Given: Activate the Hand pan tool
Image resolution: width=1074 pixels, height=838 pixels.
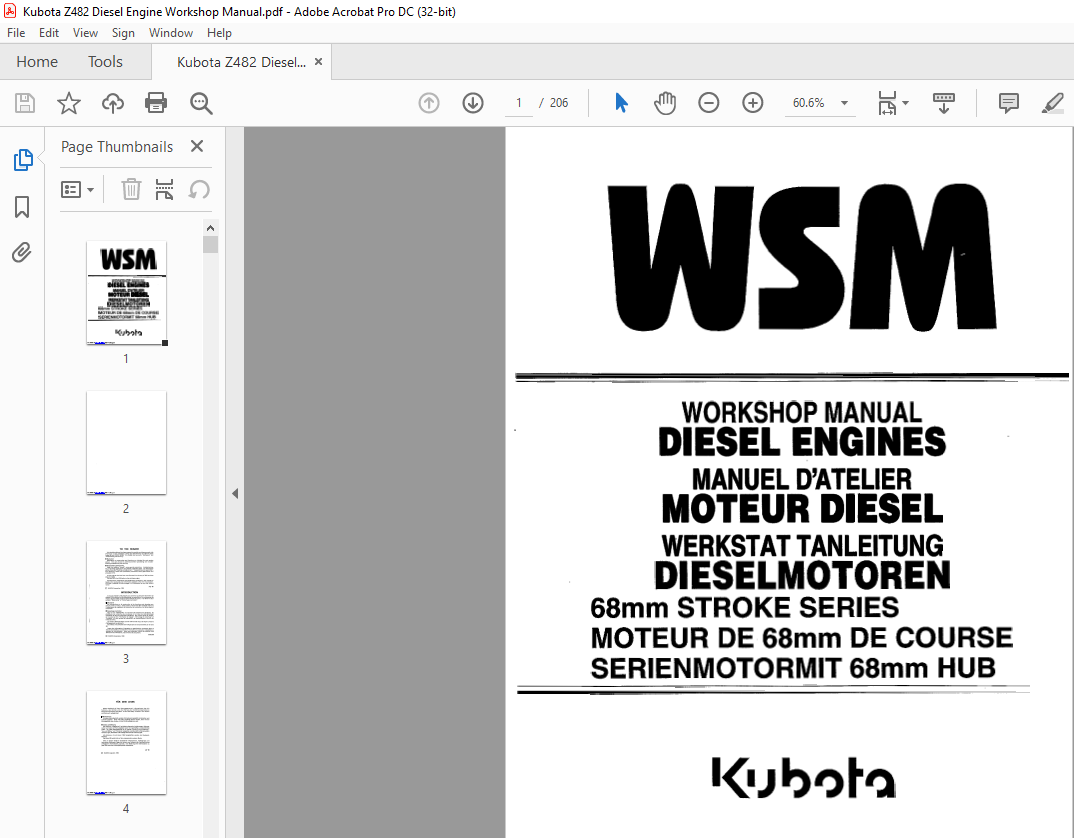Looking at the screenshot, I should coord(664,103).
